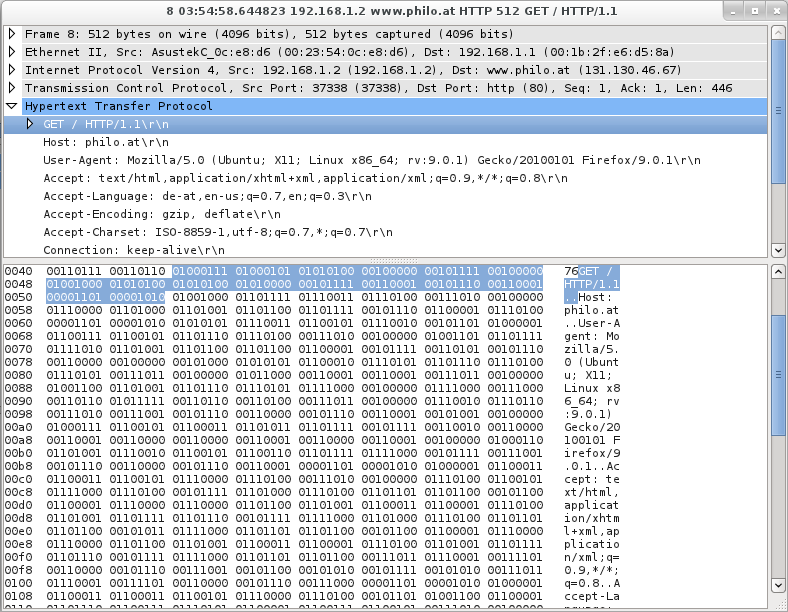Screen dimensions: 788x612
Task: Click first binary byte on row 0040
Action: click(74, 271)
